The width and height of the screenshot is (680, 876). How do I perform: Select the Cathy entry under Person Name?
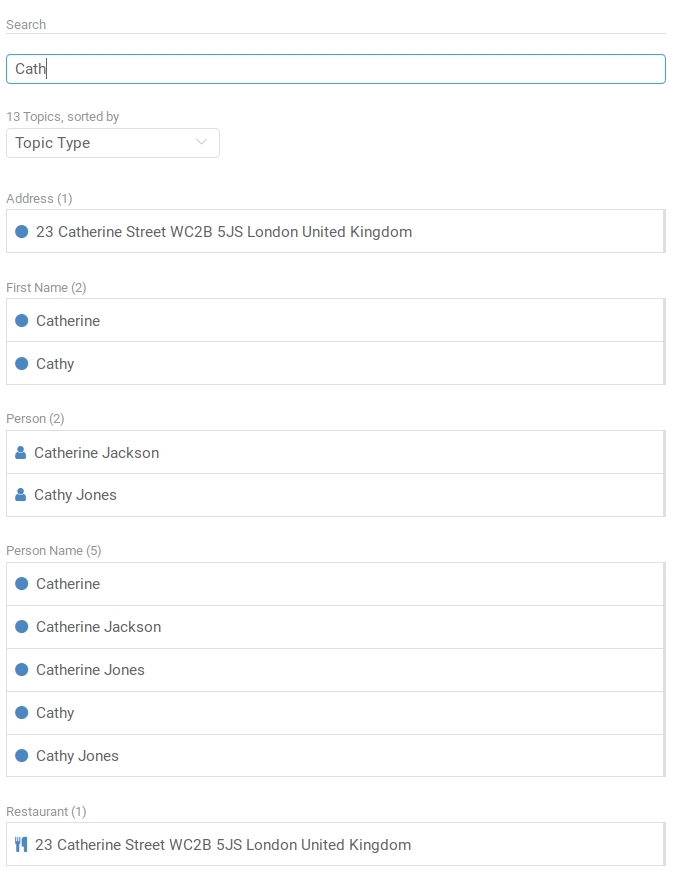[x=55, y=713]
